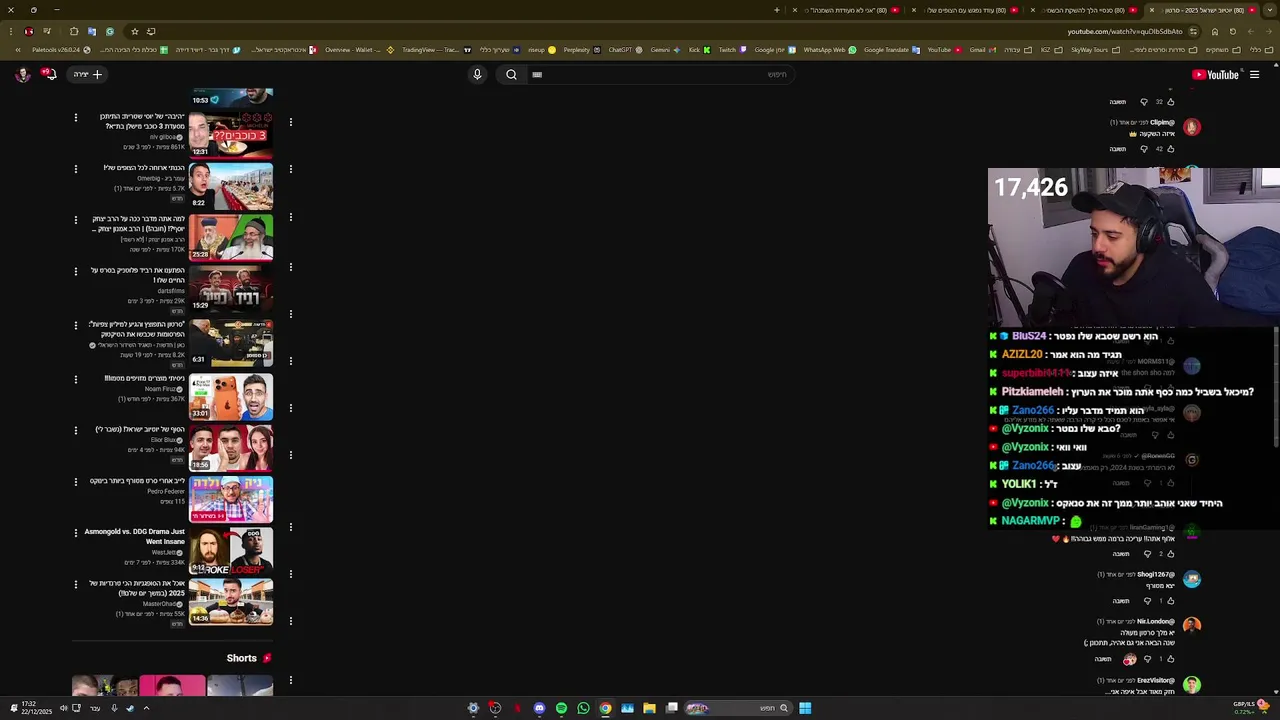Open the Google Translate bookmark
The height and width of the screenshot is (720, 1280).
click(x=891, y=49)
